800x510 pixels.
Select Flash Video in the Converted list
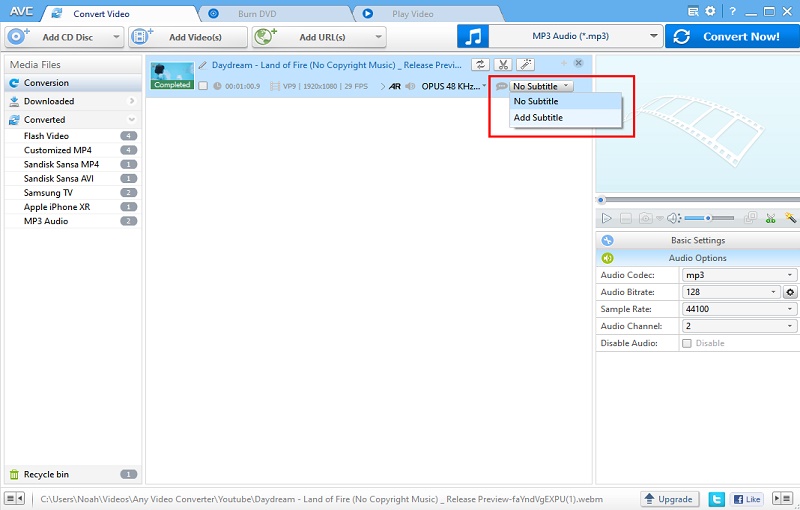tap(73, 136)
